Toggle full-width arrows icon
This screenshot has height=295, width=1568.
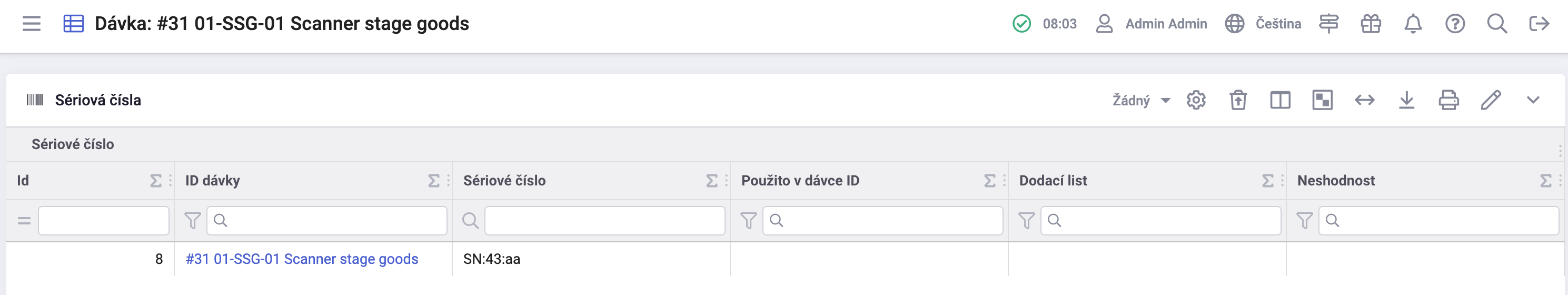click(x=1365, y=100)
